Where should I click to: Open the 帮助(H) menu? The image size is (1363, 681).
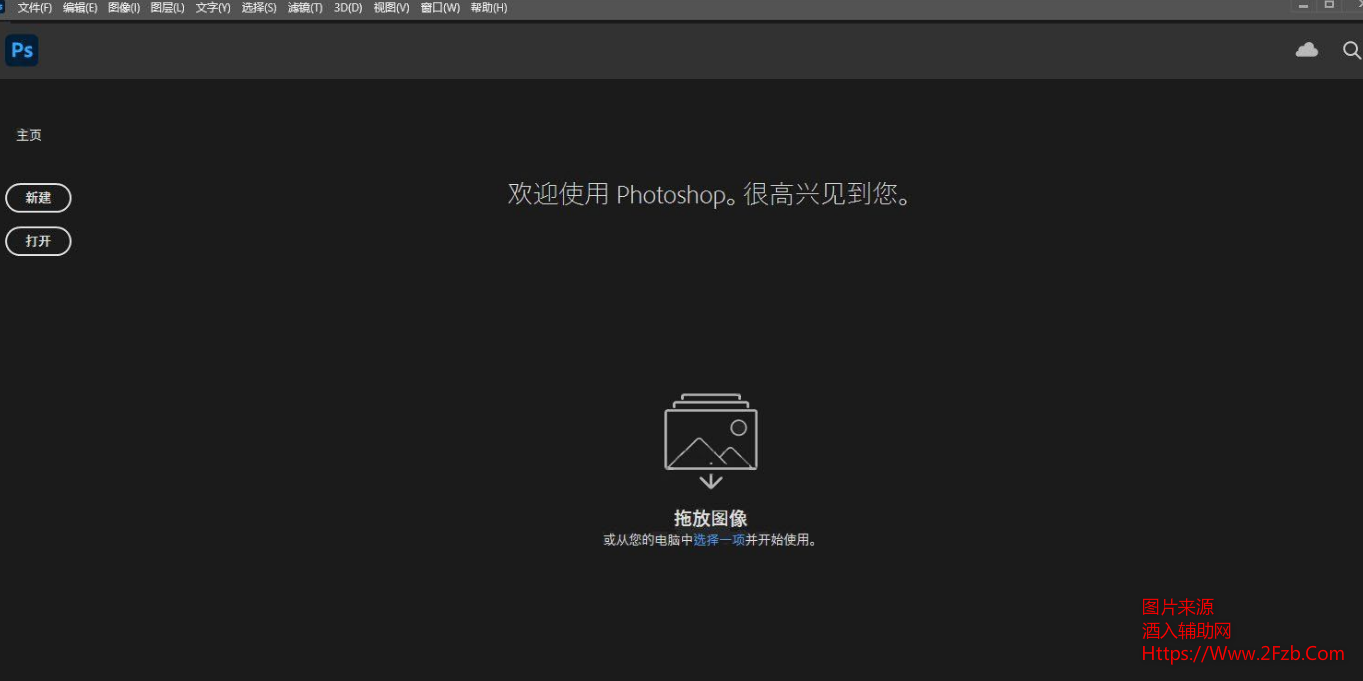(x=489, y=8)
